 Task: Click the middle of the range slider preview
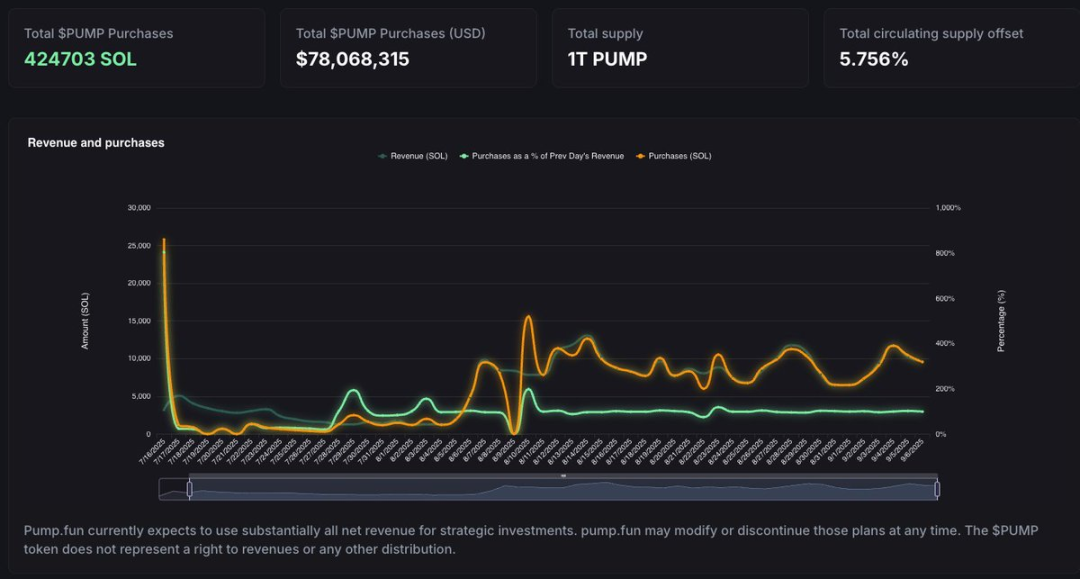pyautogui.click(x=563, y=490)
